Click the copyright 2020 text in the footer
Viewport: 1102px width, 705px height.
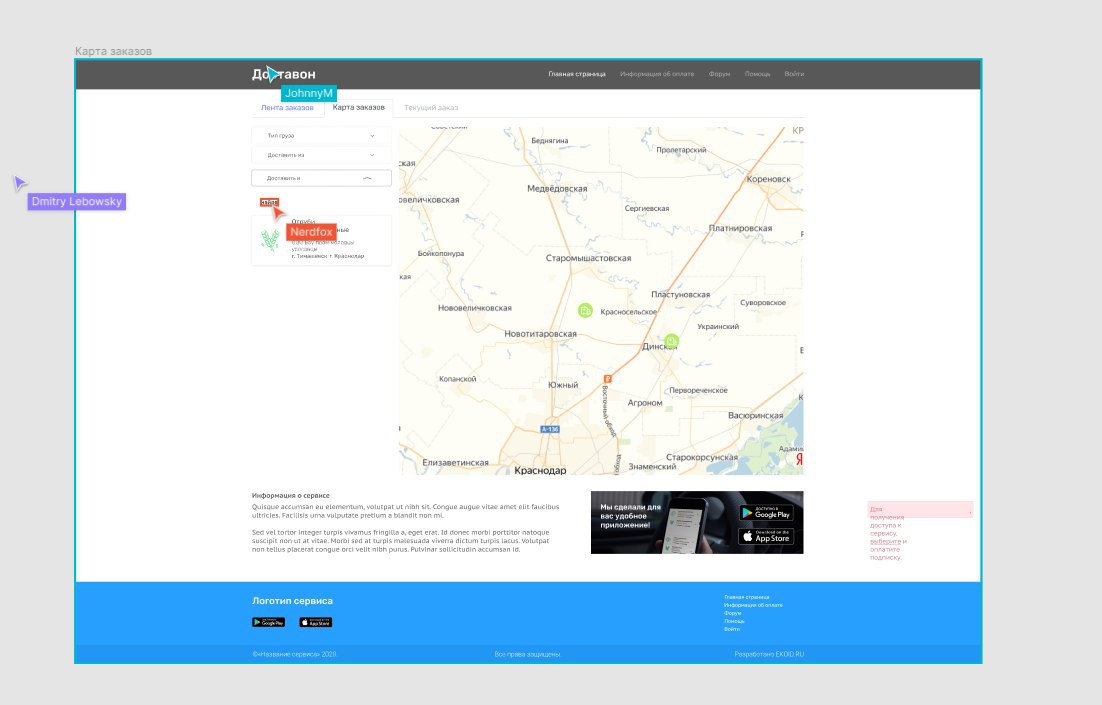[x=294, y=654]
